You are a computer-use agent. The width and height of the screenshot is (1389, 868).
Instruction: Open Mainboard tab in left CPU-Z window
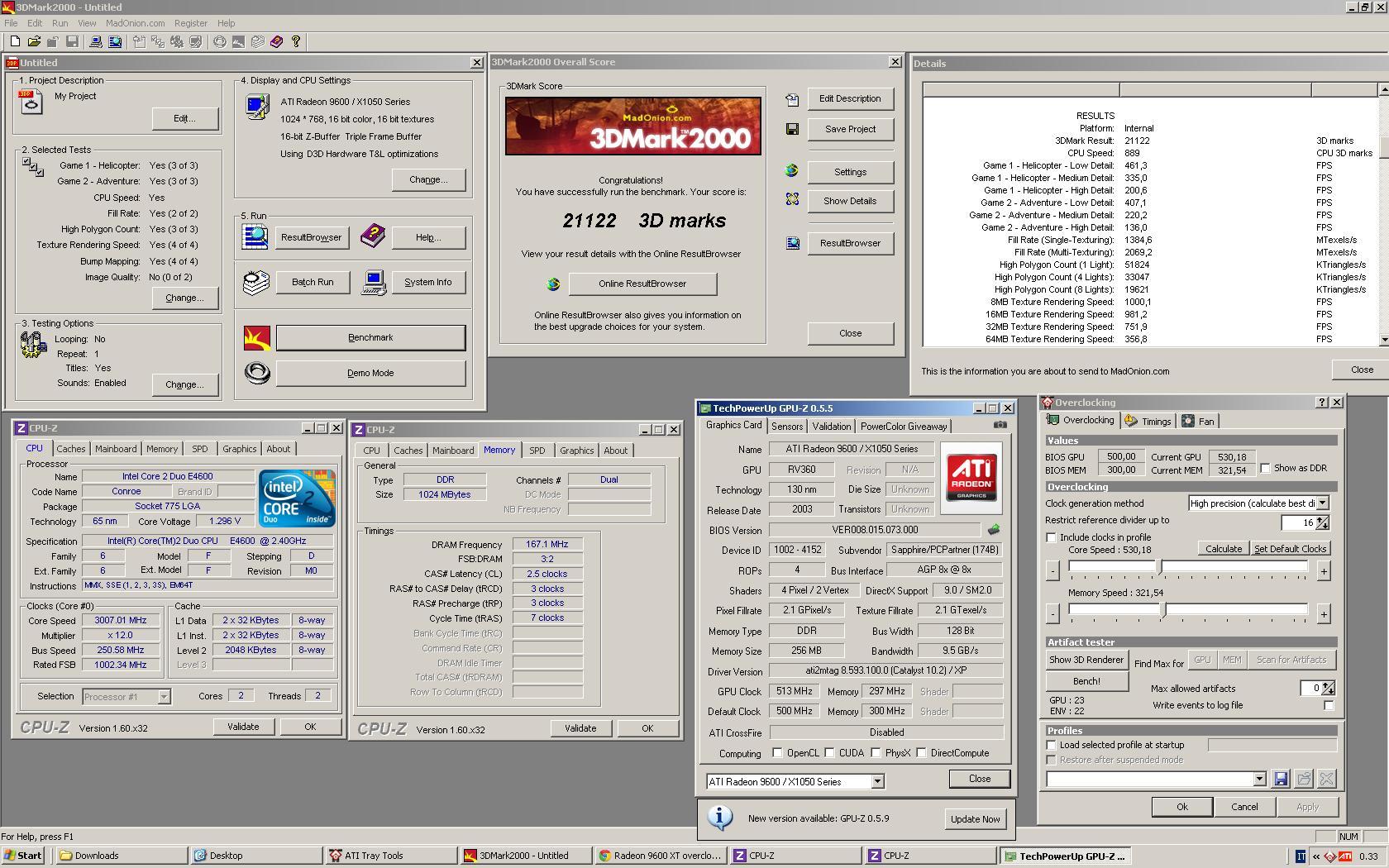point(116,449)
